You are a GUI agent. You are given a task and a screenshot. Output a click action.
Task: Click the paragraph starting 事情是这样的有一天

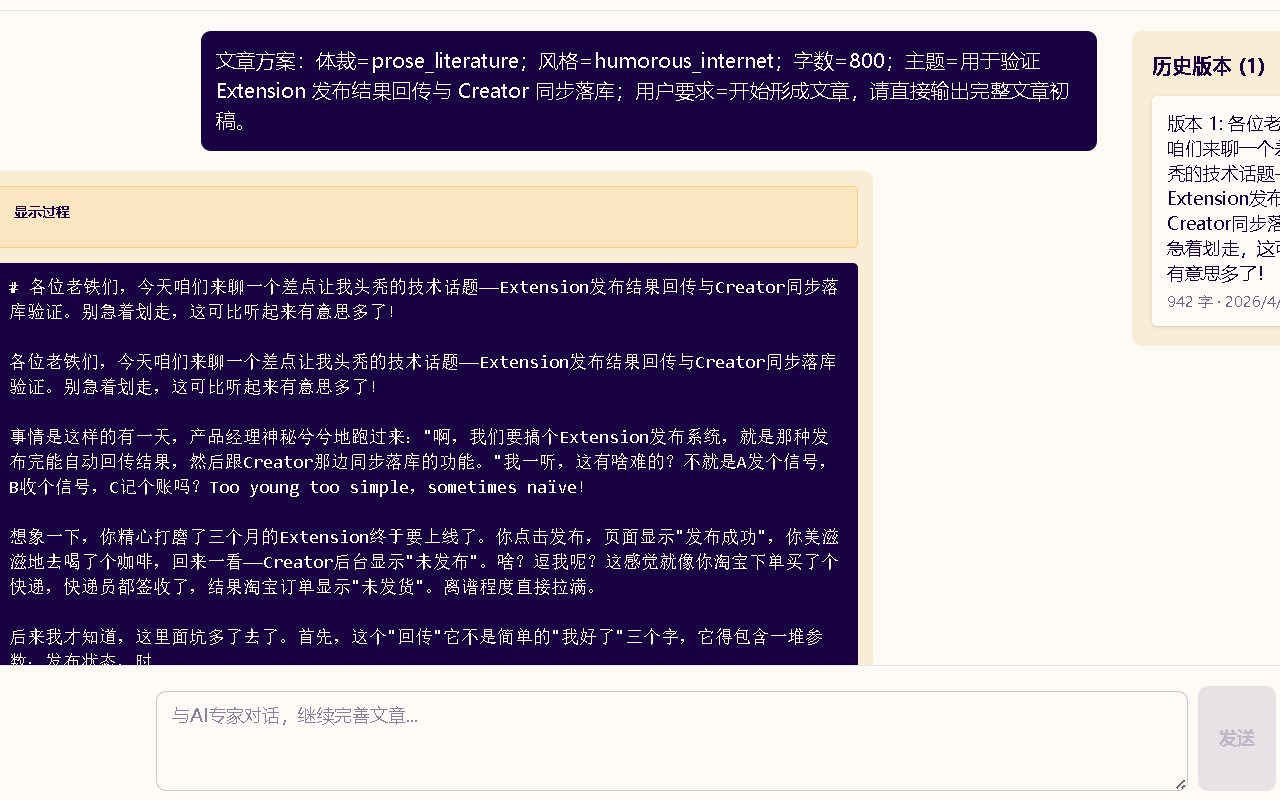click(420, 462)
